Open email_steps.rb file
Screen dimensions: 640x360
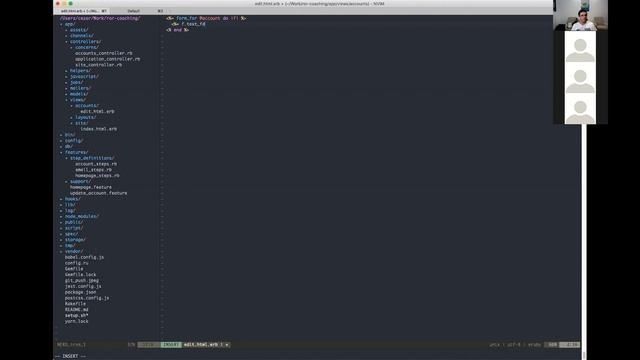(93, 169)
